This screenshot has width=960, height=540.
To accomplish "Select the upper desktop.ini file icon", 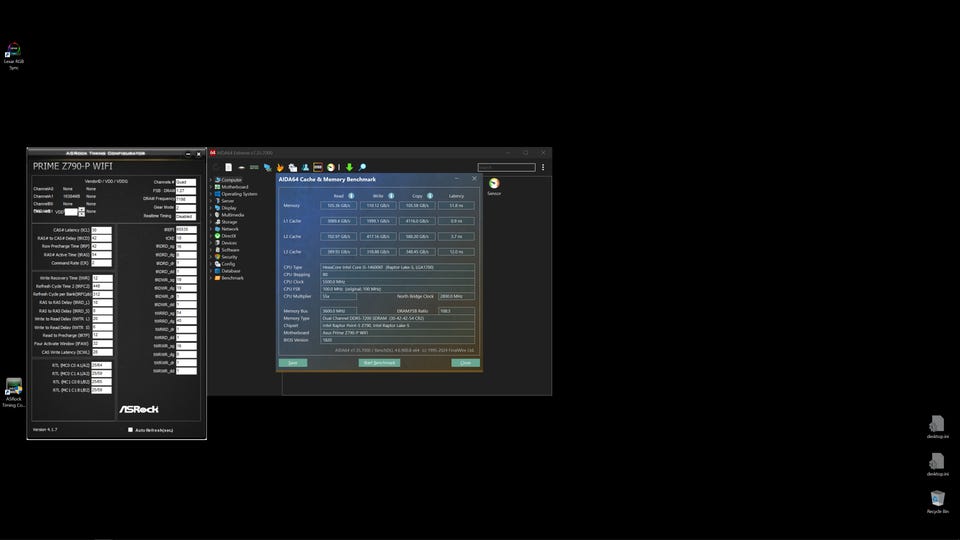I will coord(937,427).
